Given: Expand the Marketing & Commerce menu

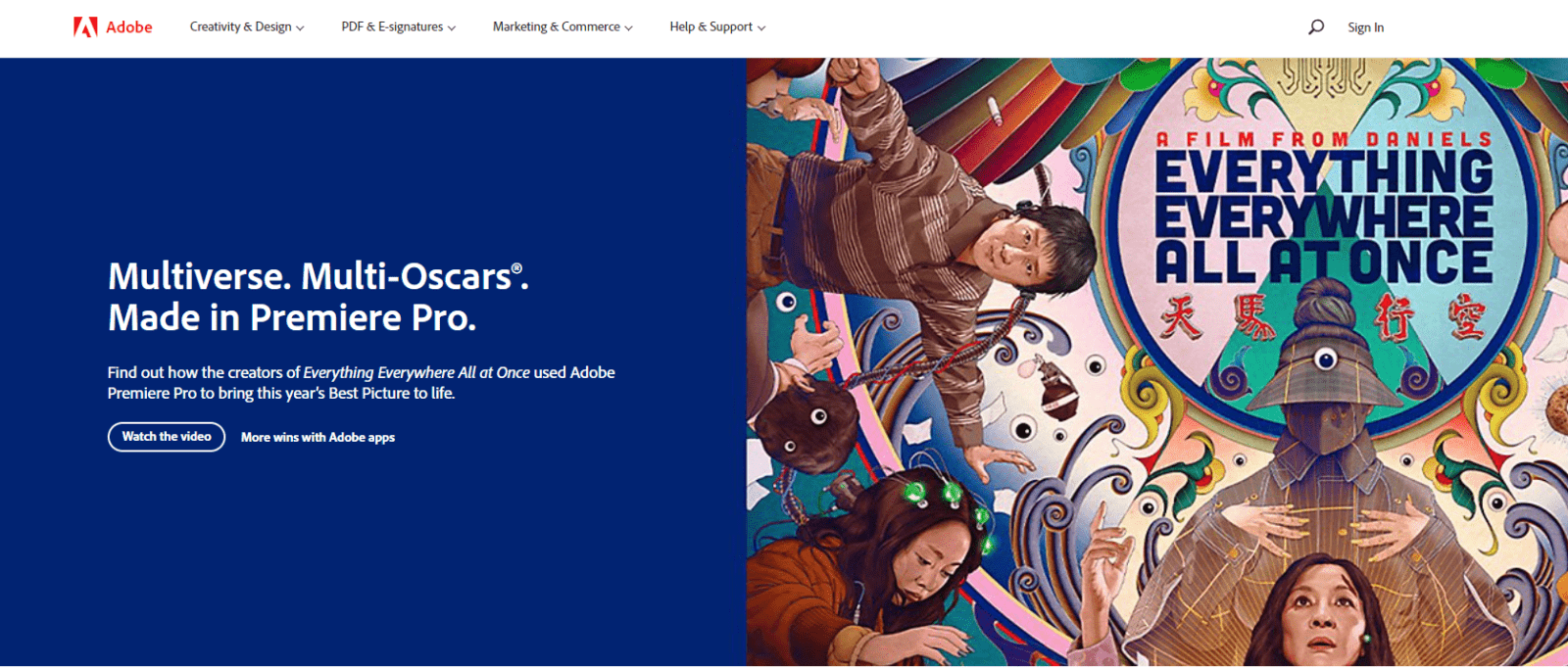Looking at the screenshot, I should (x=563, y=27).
